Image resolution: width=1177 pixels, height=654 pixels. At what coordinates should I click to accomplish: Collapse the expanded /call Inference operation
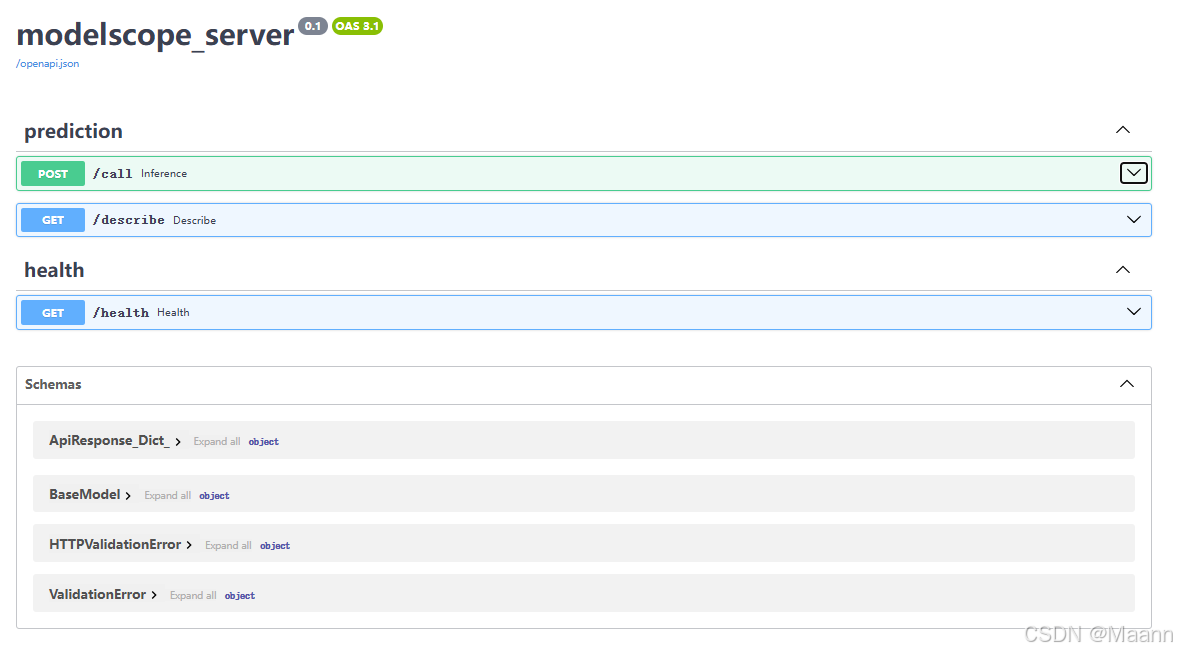point(1133,172)
